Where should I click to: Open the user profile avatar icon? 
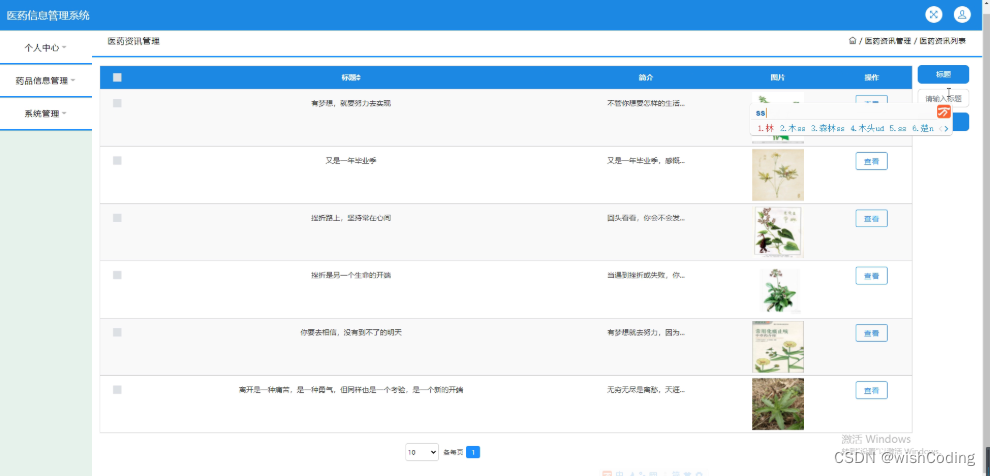[962, 15]
